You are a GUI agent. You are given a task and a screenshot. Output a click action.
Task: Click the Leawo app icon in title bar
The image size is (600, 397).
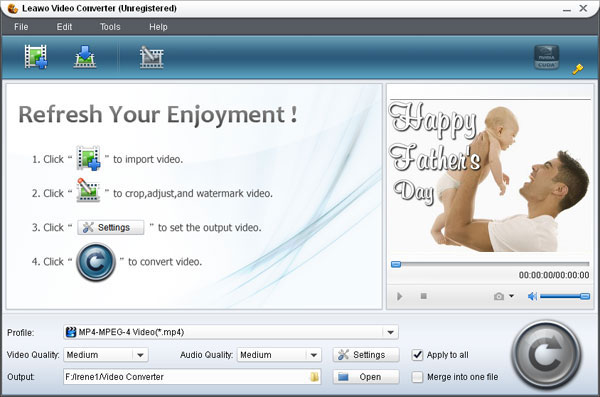point(13,8)
